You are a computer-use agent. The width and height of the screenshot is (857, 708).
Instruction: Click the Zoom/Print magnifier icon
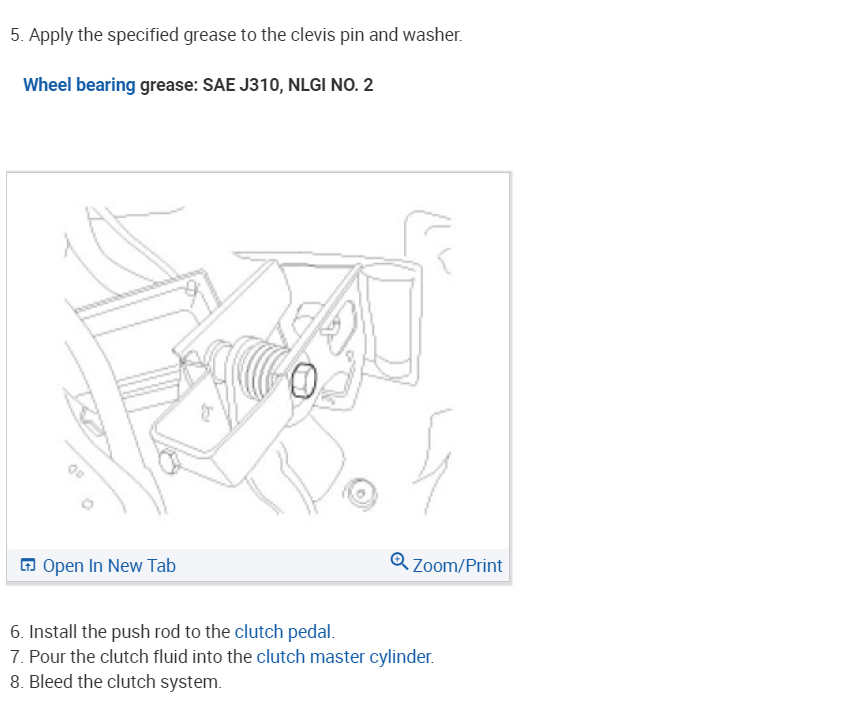click(399, 561)
